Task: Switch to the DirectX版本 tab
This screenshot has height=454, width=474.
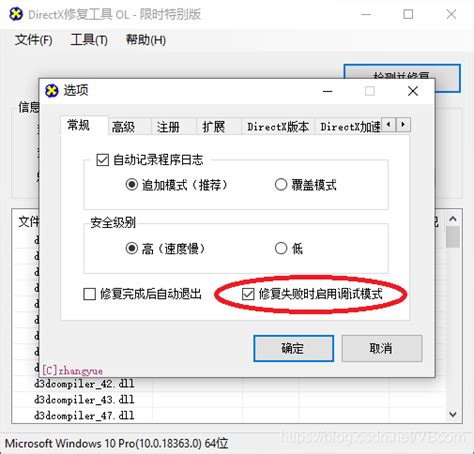Action: click(278, 127)
